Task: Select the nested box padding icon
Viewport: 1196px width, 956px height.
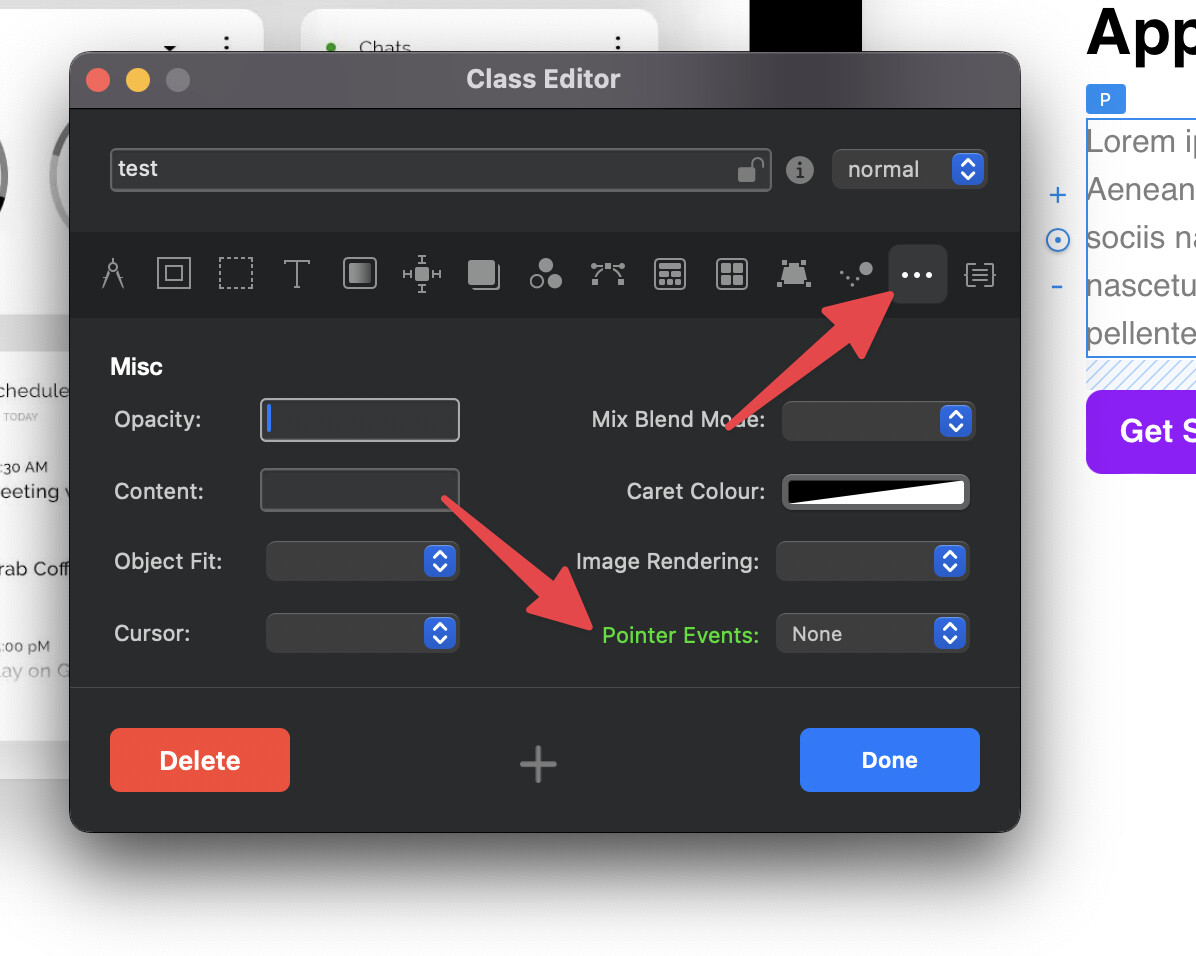Action: pos(174,273)
